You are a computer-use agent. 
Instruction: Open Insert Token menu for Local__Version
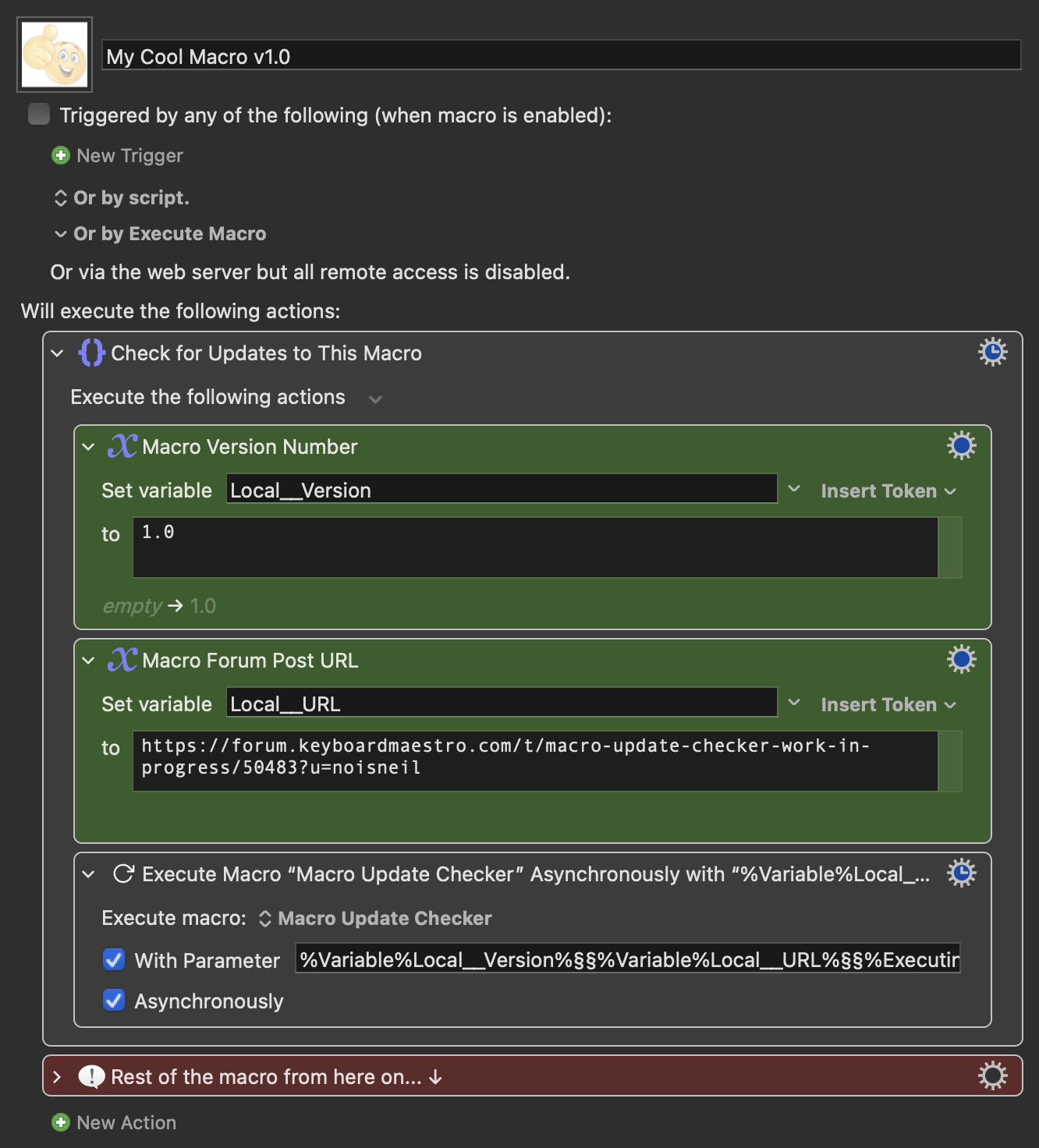[888, 491]
